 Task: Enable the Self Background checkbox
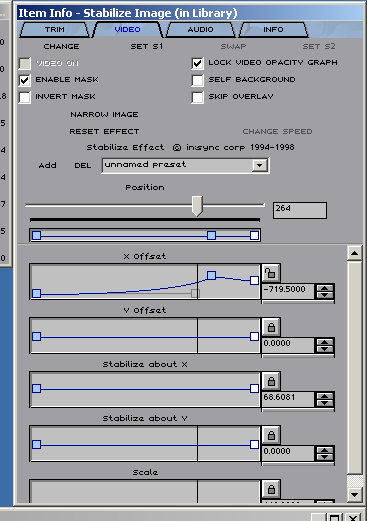197,80
